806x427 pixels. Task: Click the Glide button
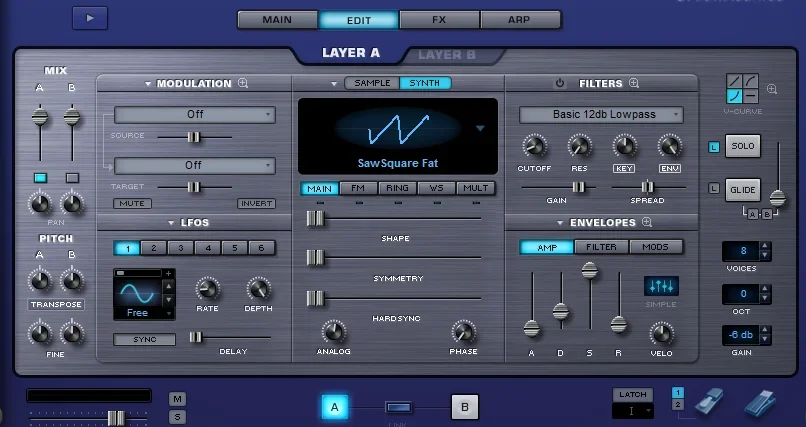pos(743,190)
